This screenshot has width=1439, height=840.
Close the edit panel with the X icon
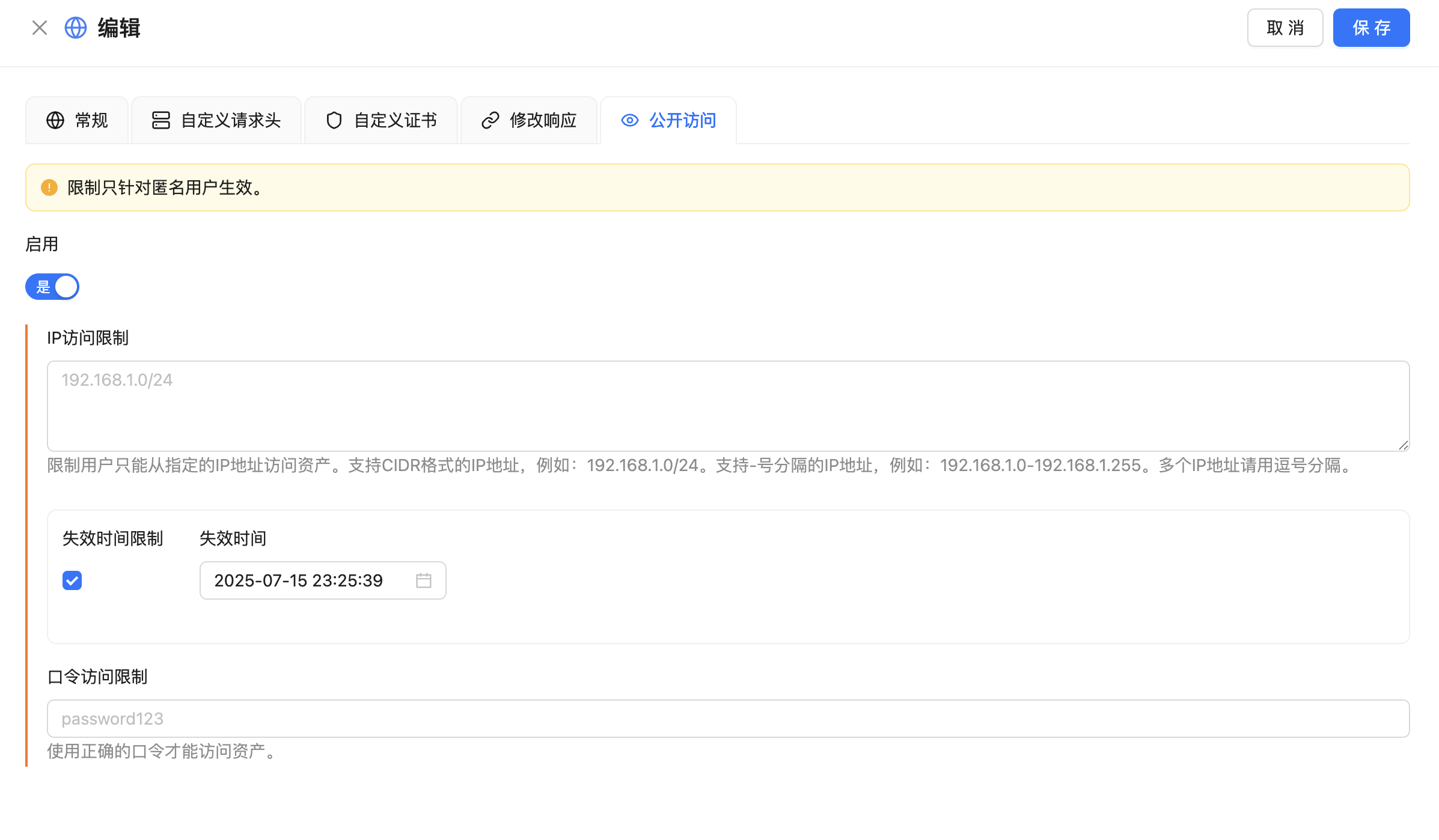(x=40, y=28)
